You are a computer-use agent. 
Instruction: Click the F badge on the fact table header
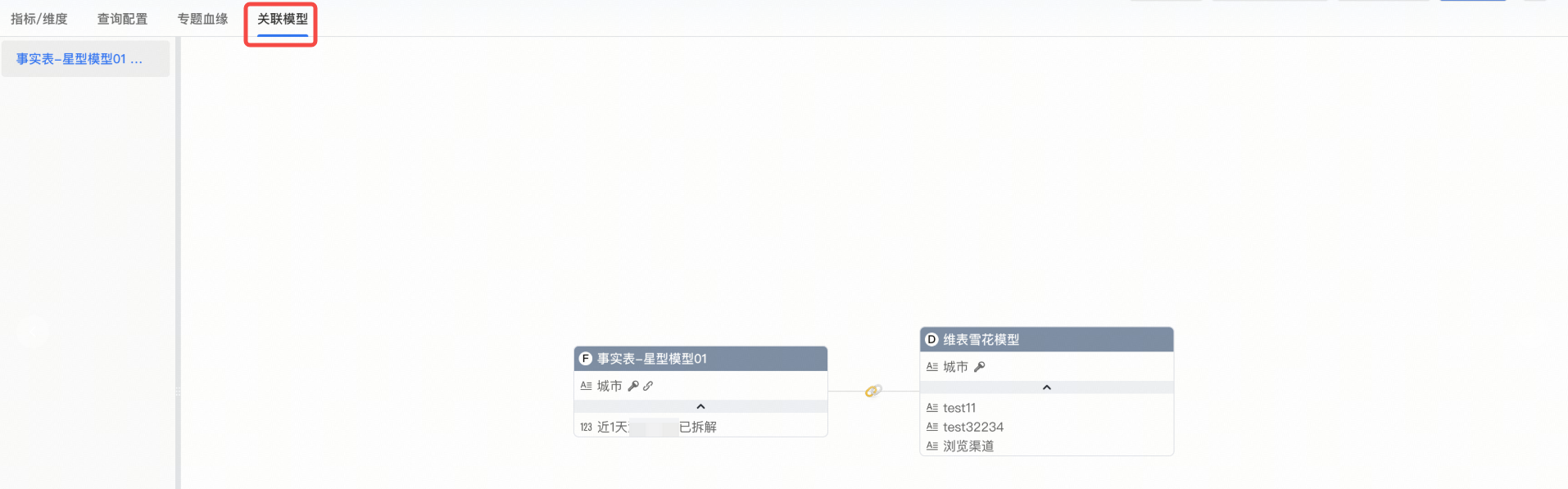pyautogui.click(x=586, y=359)
